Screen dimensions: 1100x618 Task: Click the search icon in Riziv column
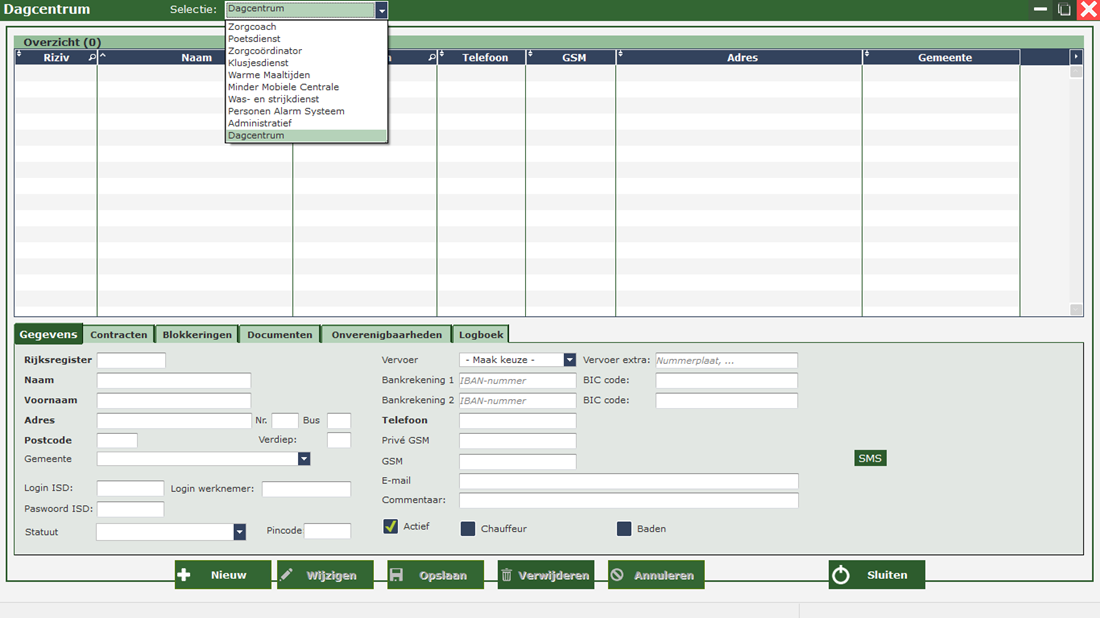tap(92, 58)
